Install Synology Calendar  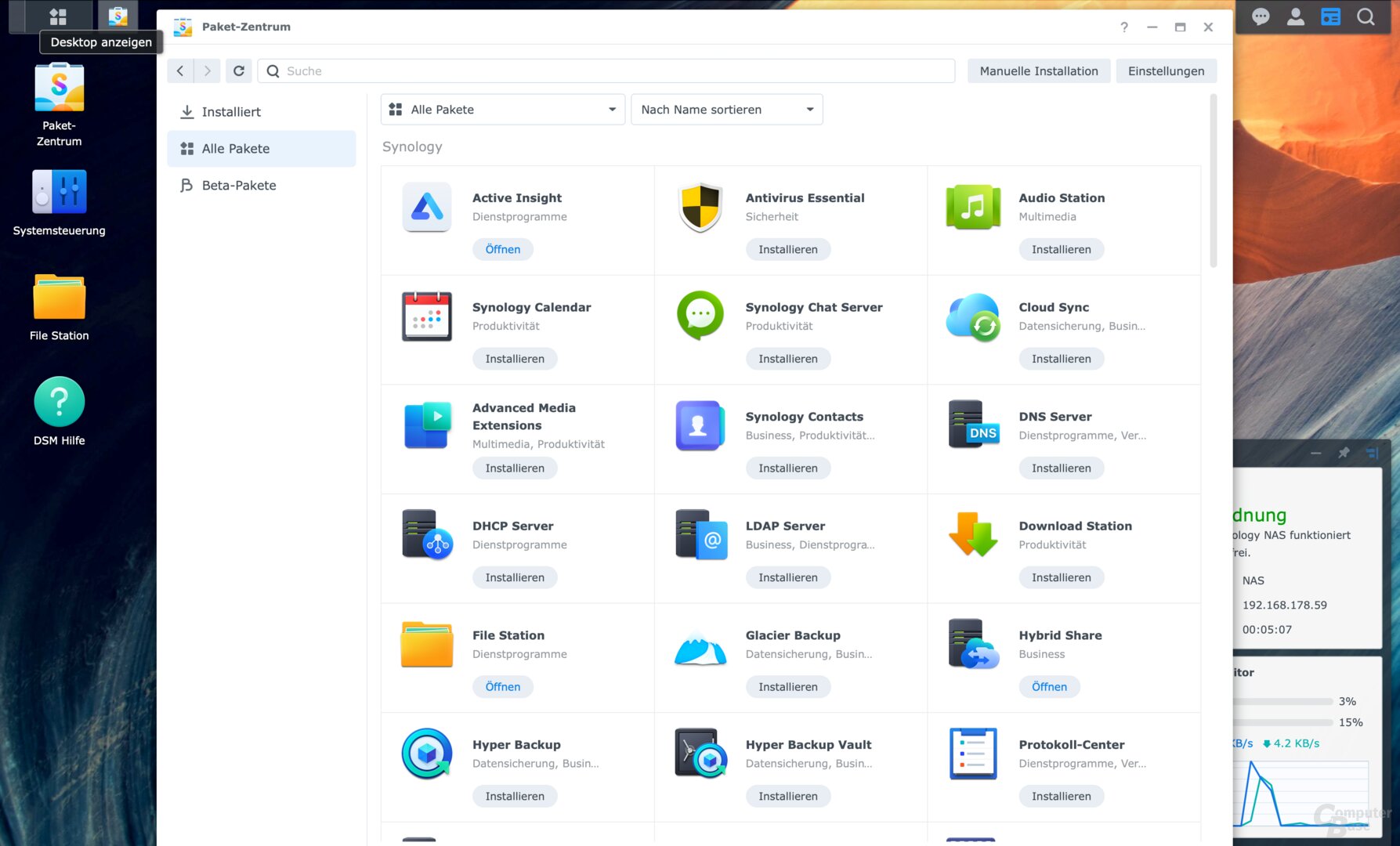click(515, 359)
